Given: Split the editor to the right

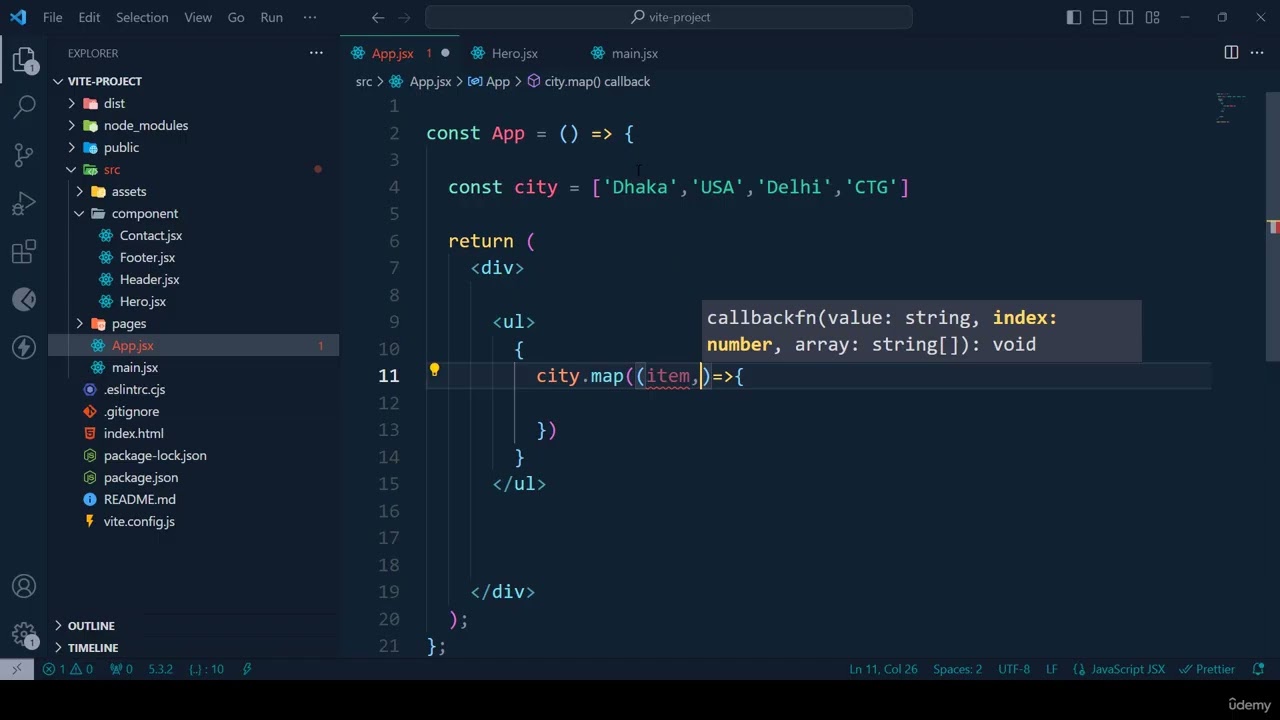Looking at the screenshot, I should [1231, 53].
